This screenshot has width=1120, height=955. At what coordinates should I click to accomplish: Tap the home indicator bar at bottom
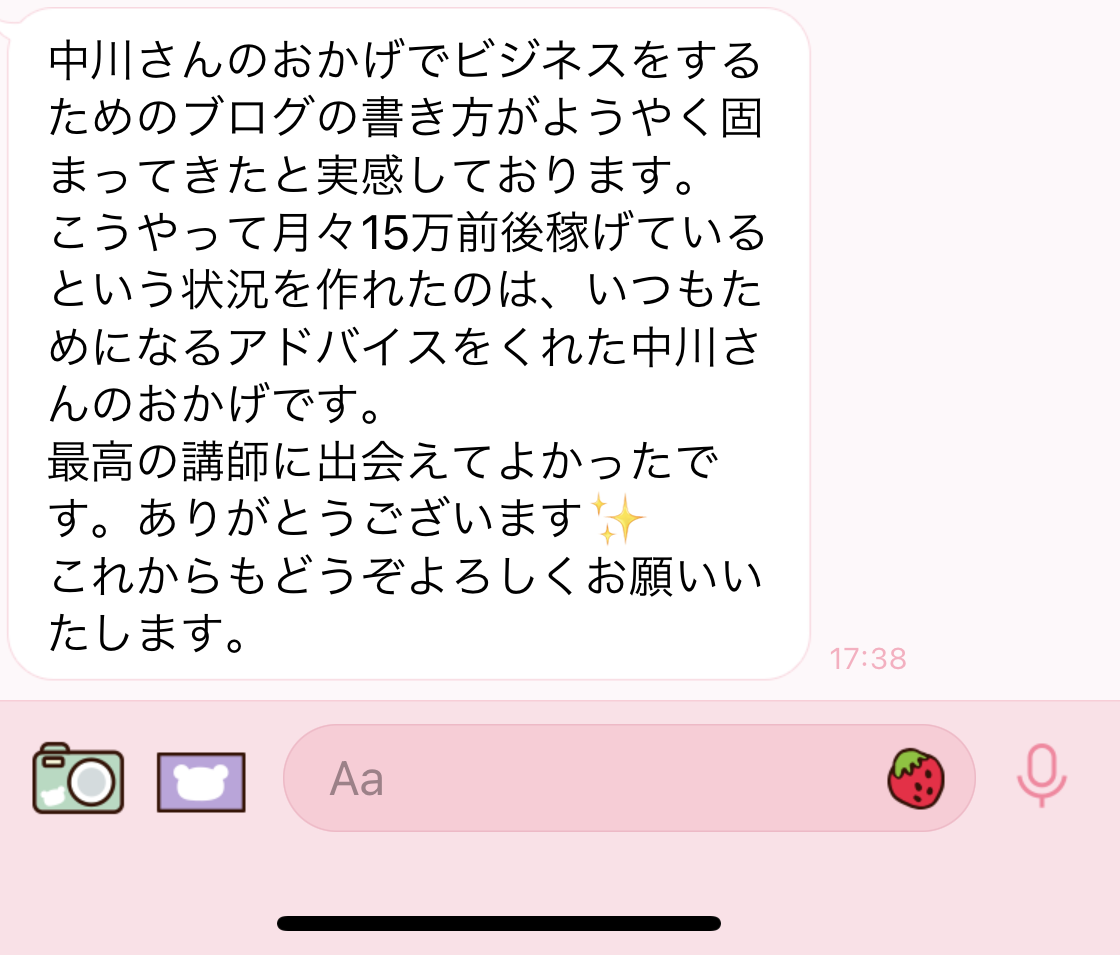pyautogui.click(x=499, y=924)
